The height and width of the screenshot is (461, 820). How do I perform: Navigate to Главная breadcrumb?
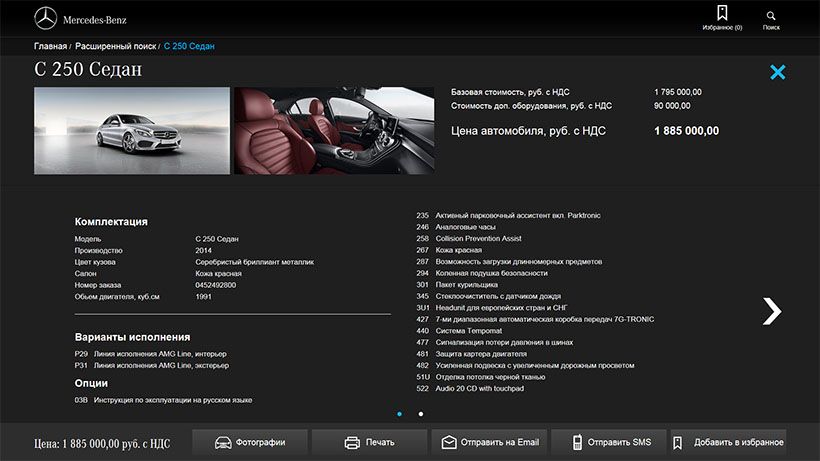[x=50, y=46]
